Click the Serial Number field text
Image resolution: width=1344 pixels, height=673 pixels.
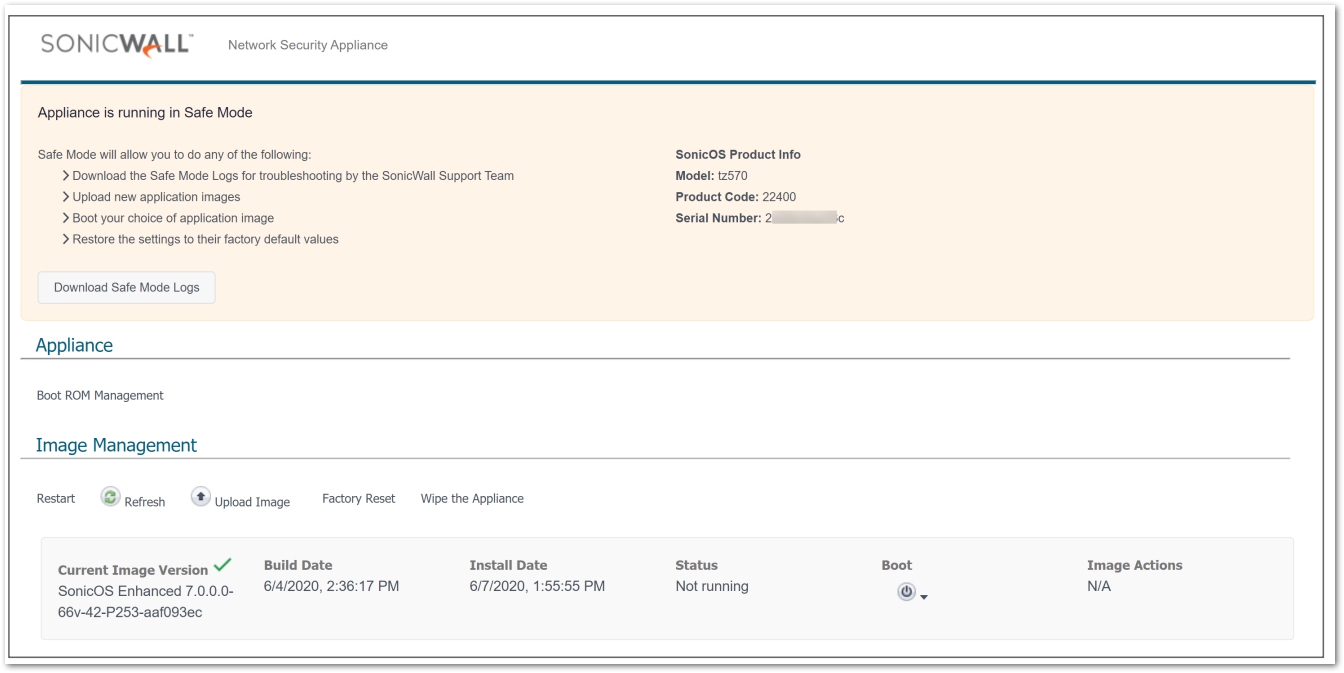(x=760, y=218)
